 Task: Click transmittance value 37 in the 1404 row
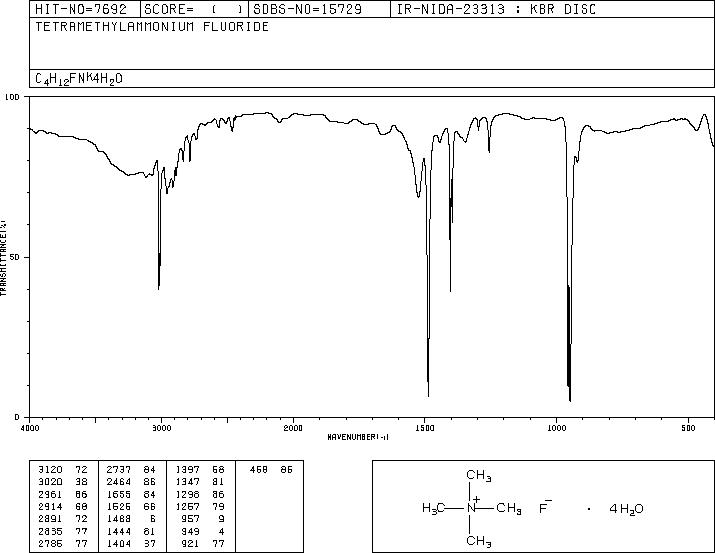(x=150, y=544)
